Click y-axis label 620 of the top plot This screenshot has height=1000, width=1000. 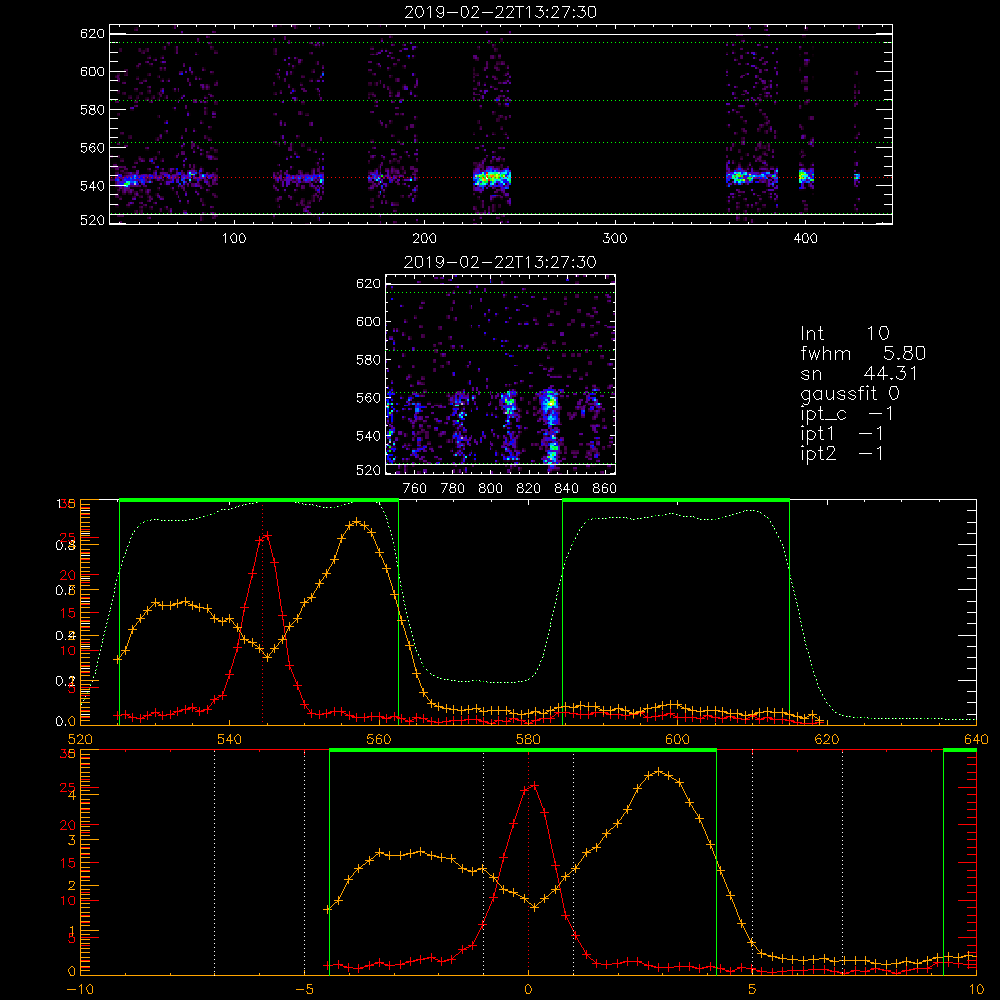tap(92, 33)
